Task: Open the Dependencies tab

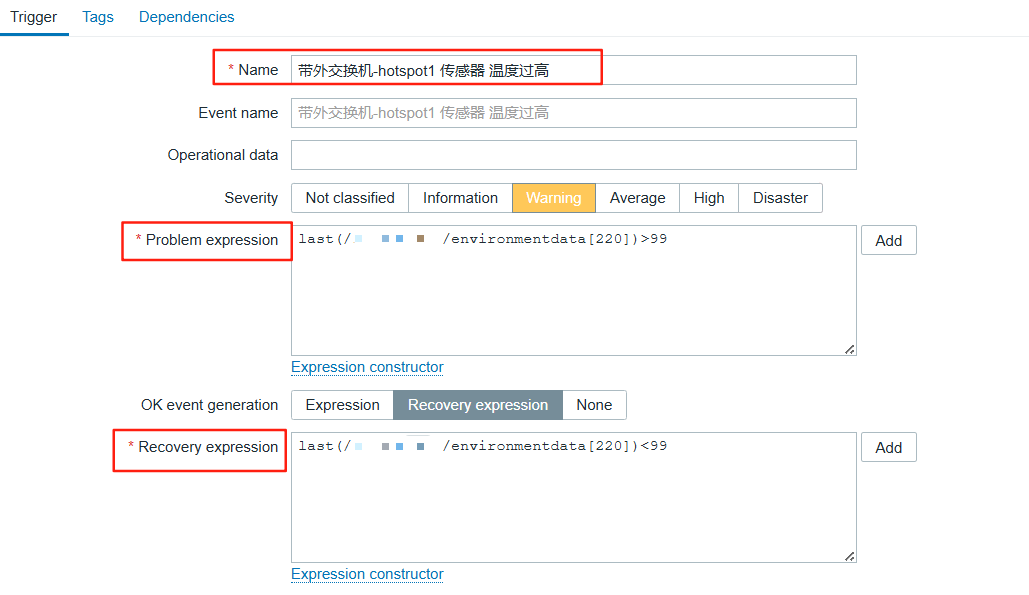Action: [x=186, y=17]
